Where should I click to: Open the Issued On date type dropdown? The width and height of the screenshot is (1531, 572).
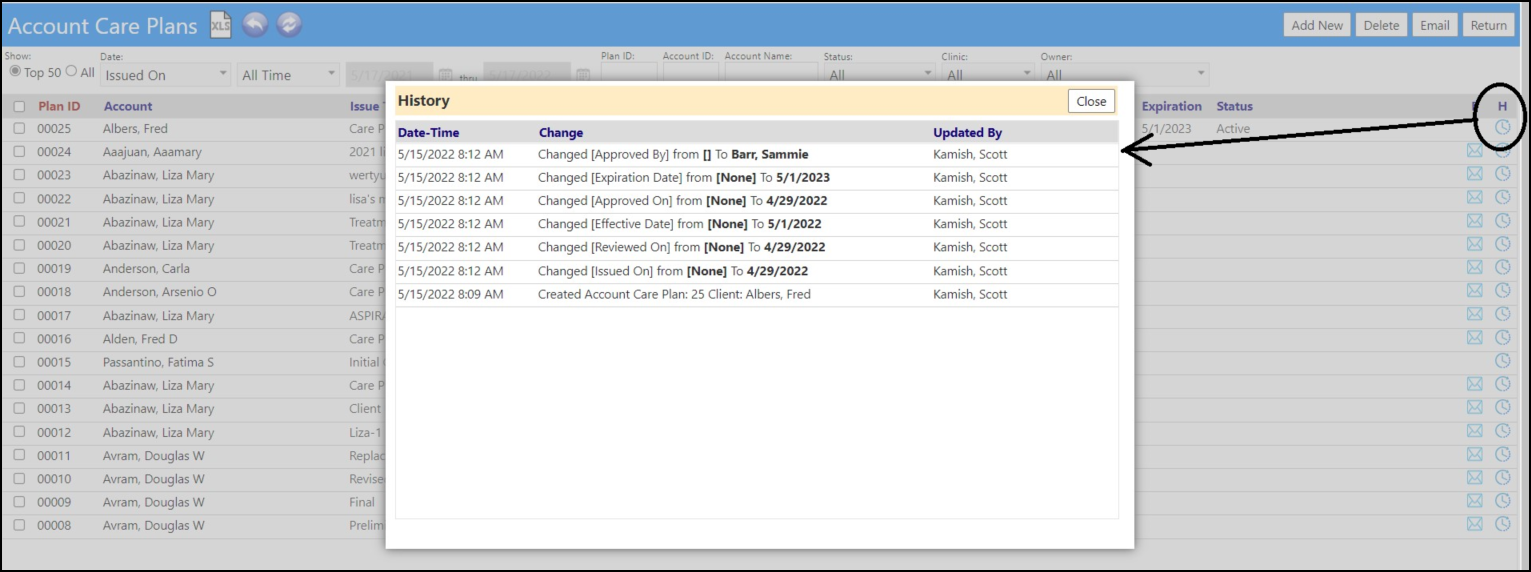tap(166, 75)
